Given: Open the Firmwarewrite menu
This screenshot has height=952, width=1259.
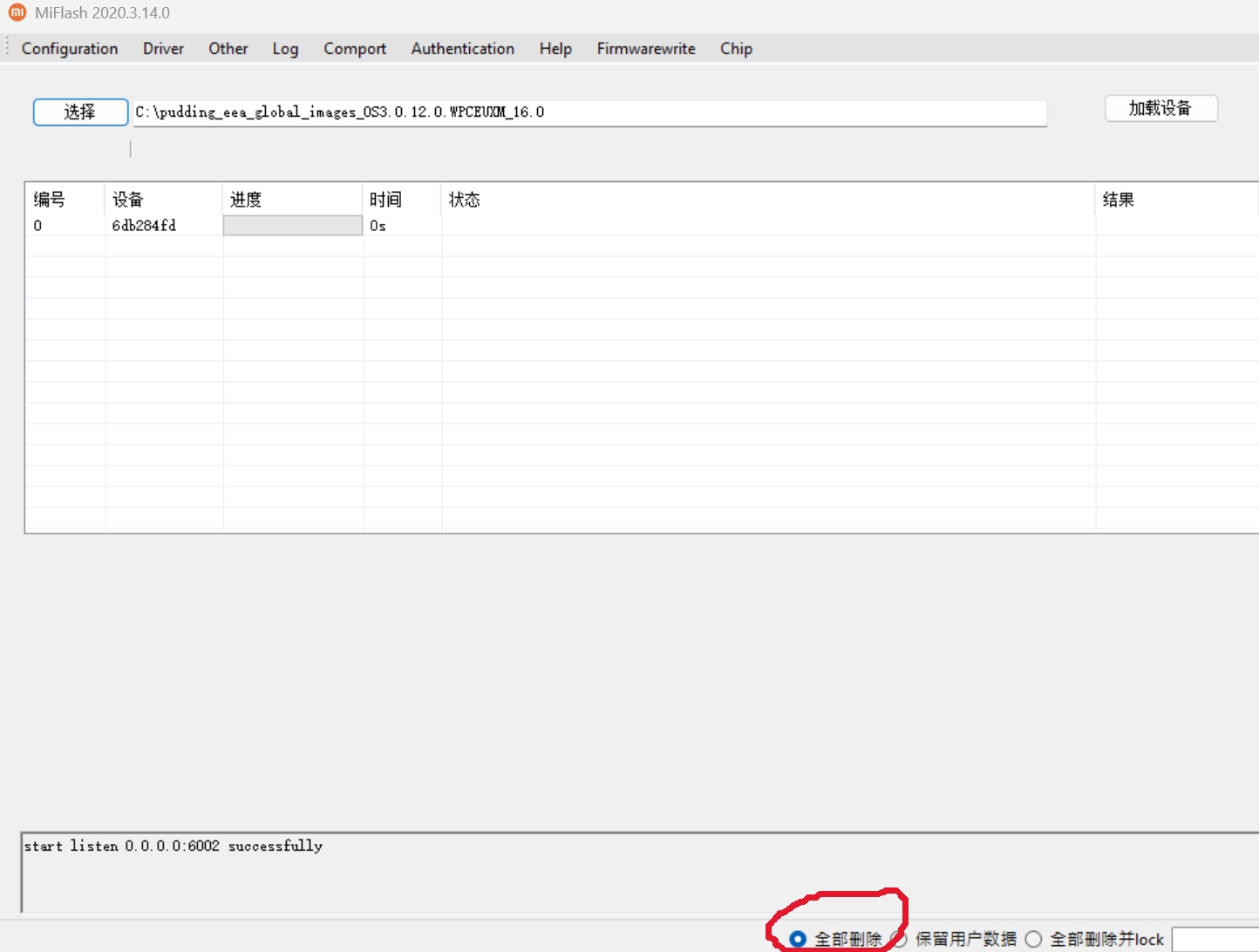Looking at the screenshot, I should pyautogui.click(x=645, y=49).
